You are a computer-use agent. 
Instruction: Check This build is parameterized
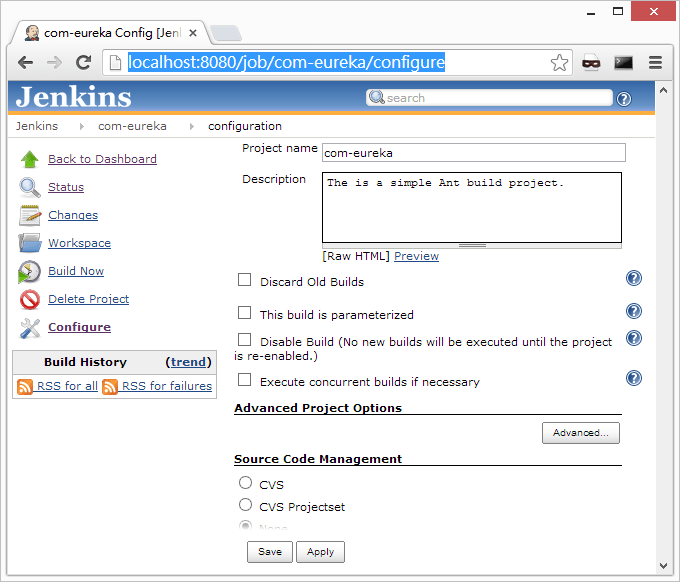(x=245, y=313)
